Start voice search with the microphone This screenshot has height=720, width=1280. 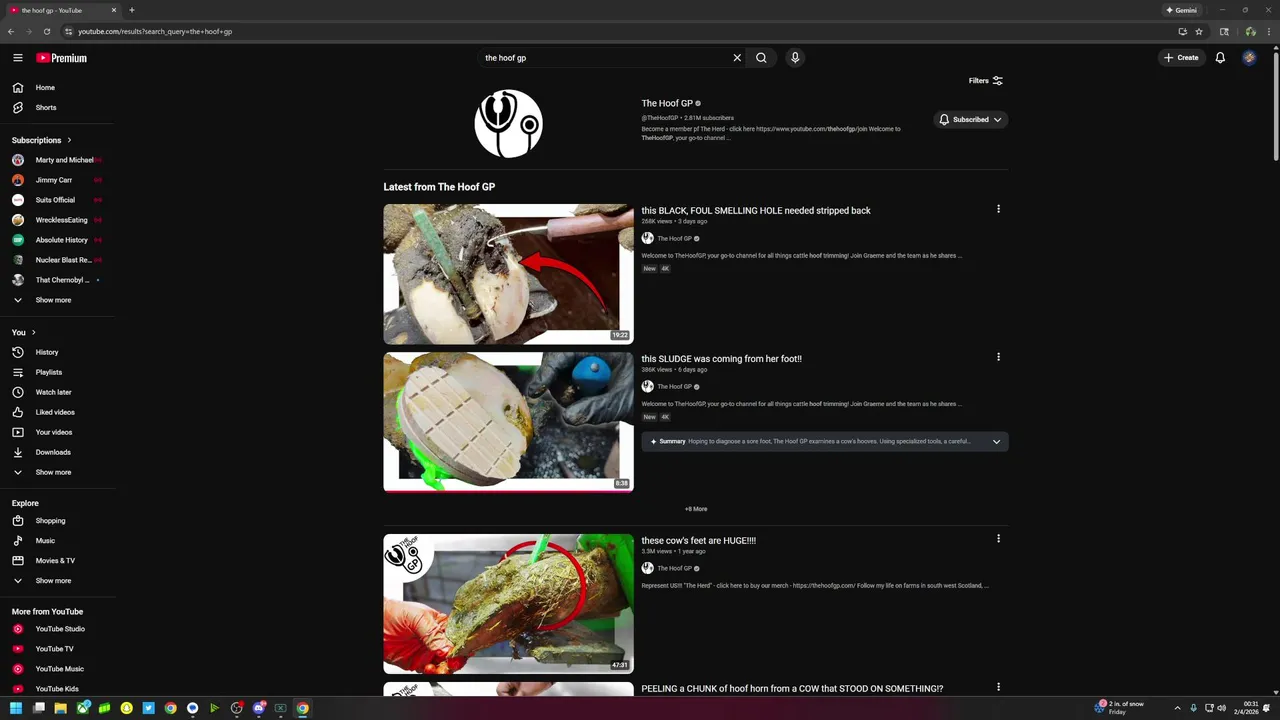[x=795, y=58]
